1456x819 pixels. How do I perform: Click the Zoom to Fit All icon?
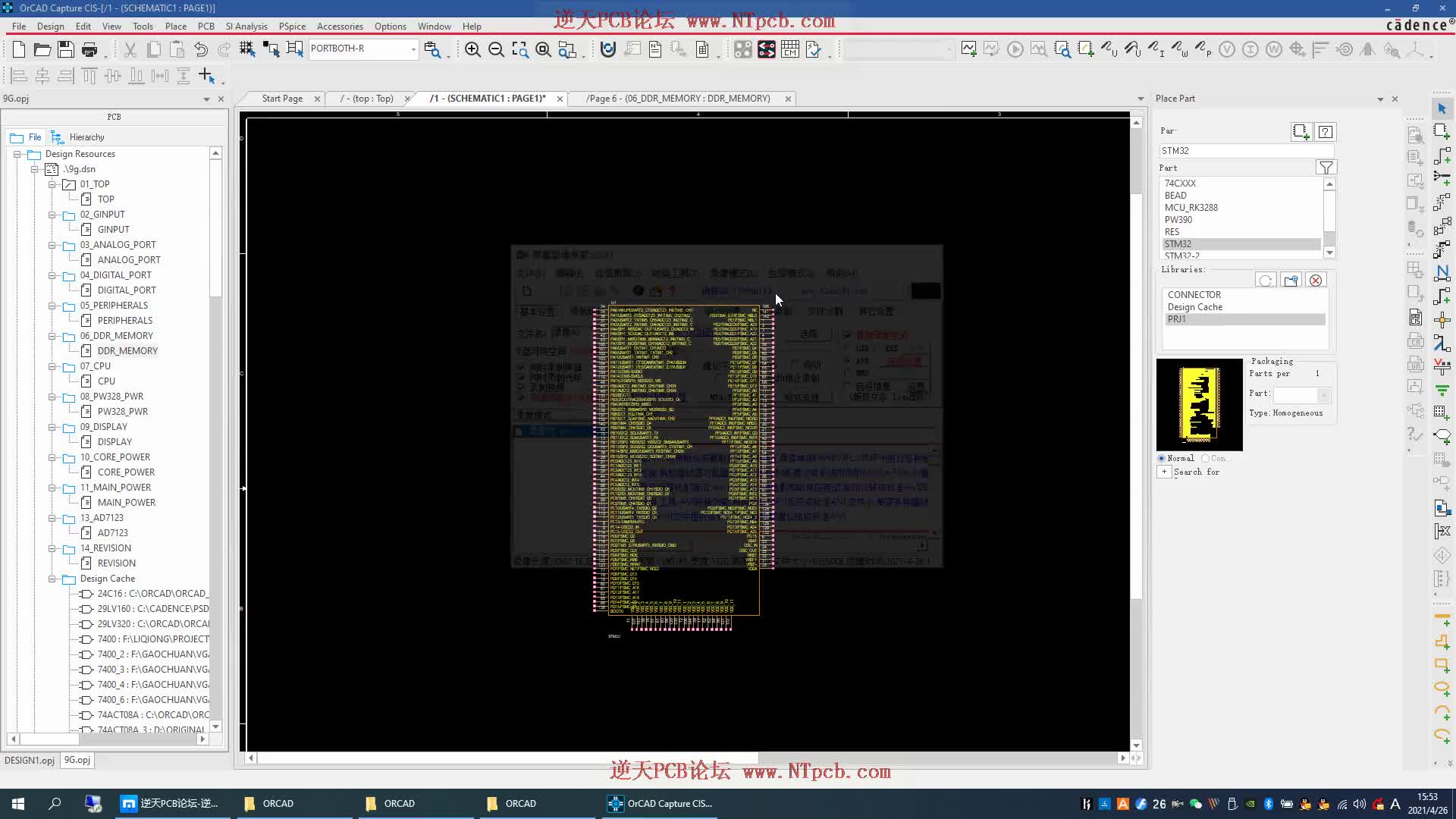pos(543,50)
